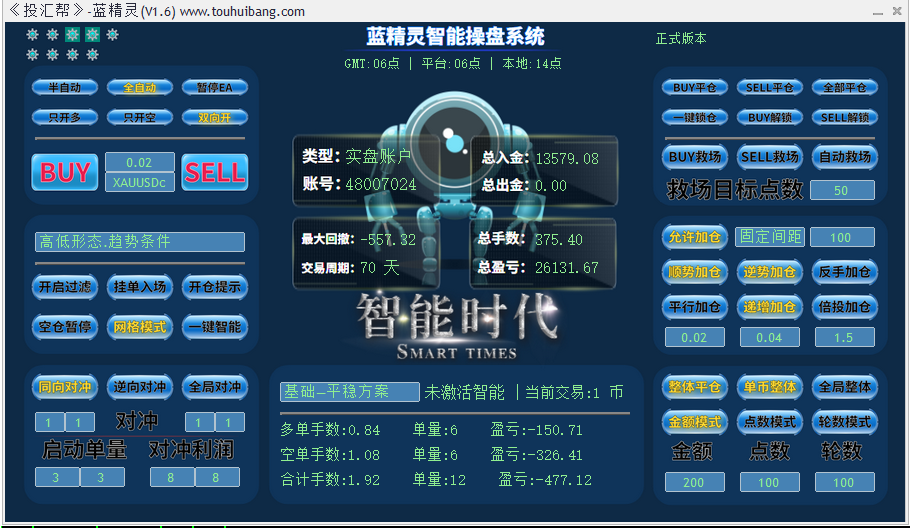Toggle the 网格模式 grid mode

140,327
